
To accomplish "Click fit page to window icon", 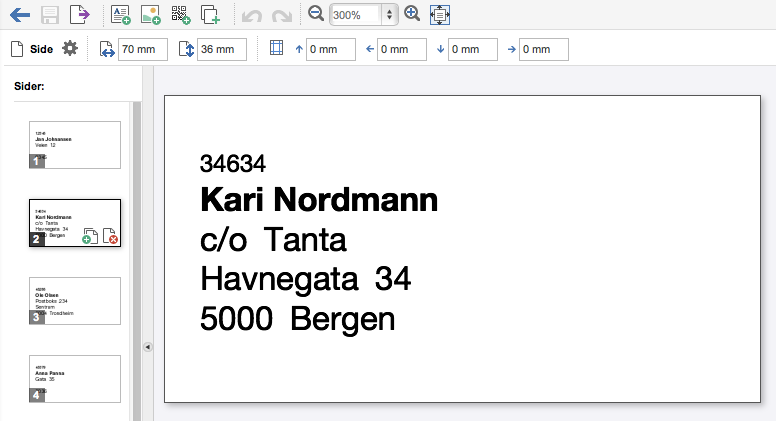I will (x=440, y=14).
